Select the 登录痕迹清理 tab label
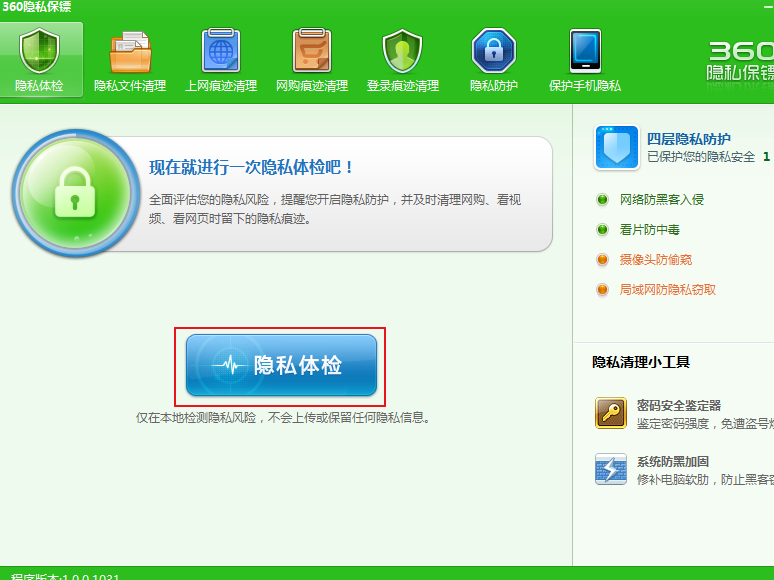 click(402, 86)
